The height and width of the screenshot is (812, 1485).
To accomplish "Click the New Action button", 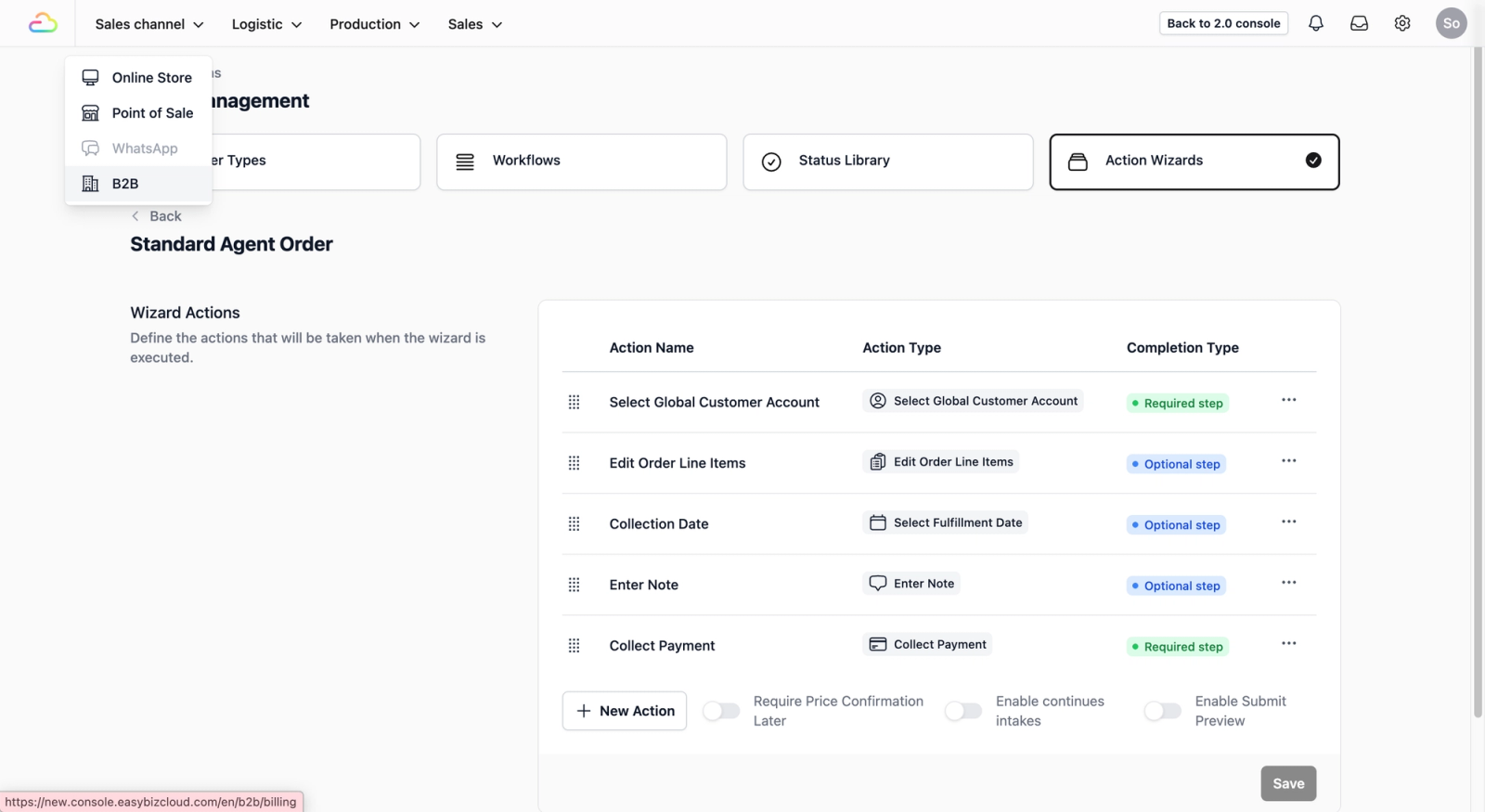I will (x=625, y=711).
